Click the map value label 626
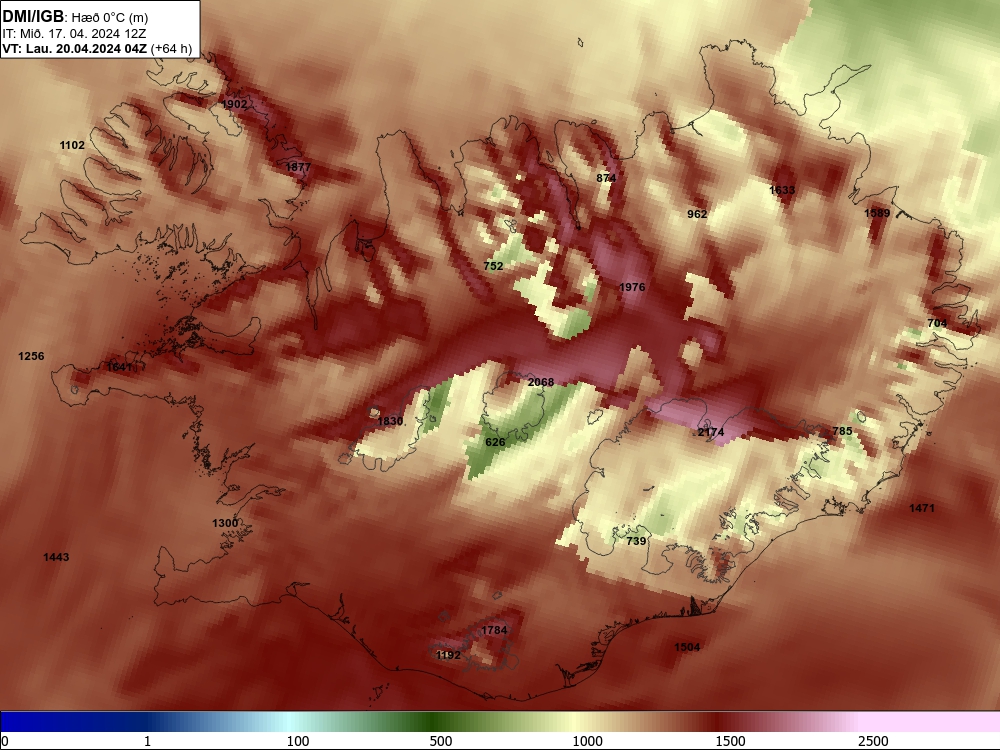1000x750 pixels. [495, 442]
